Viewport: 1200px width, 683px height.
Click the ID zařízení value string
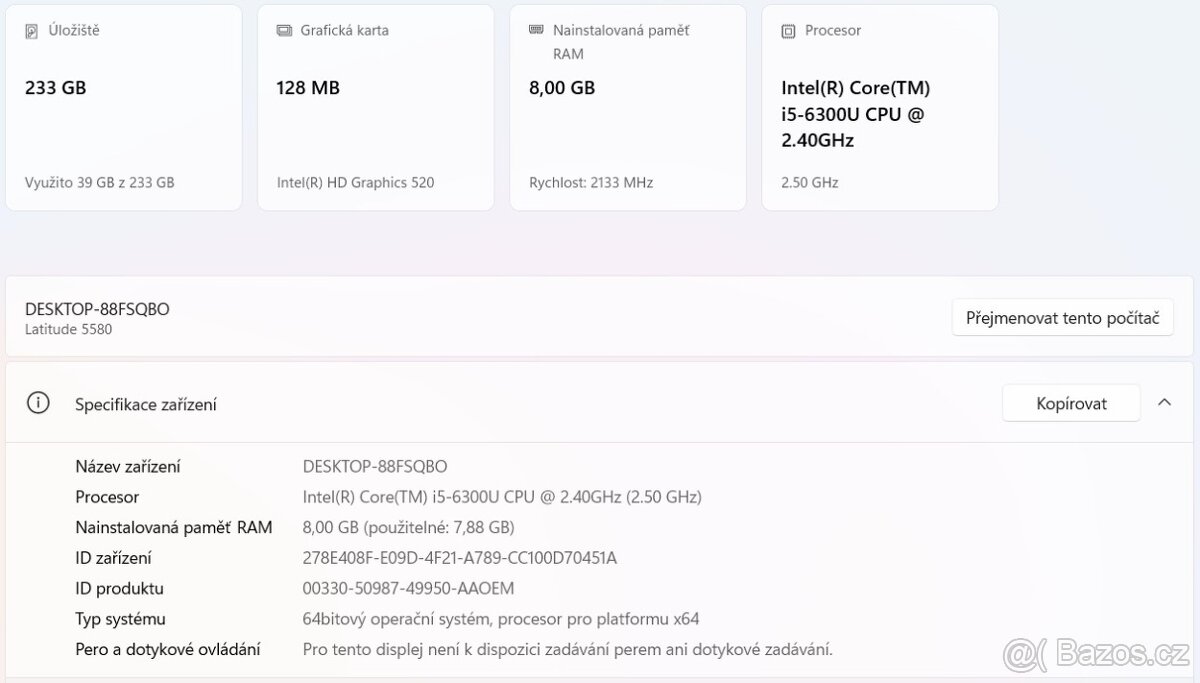pyautogui.click(x=460, y=558)
